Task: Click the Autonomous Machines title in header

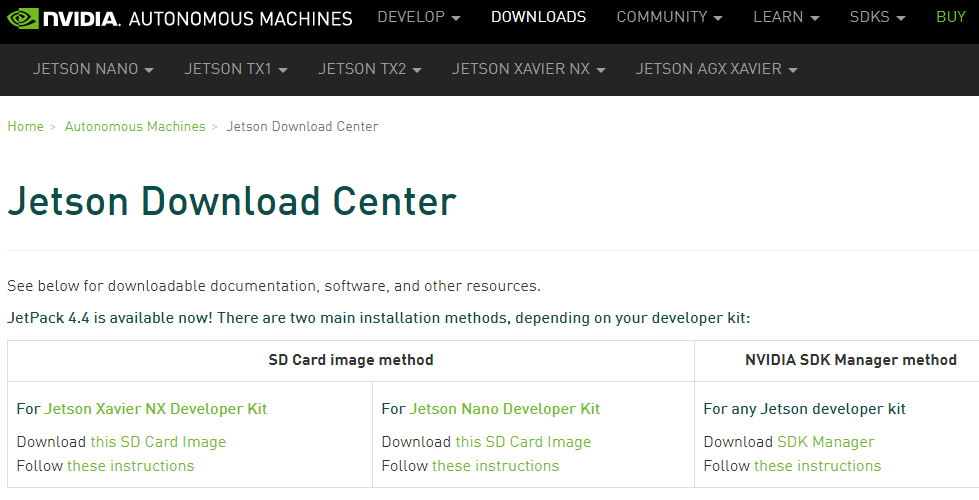Action: [240, 19]
